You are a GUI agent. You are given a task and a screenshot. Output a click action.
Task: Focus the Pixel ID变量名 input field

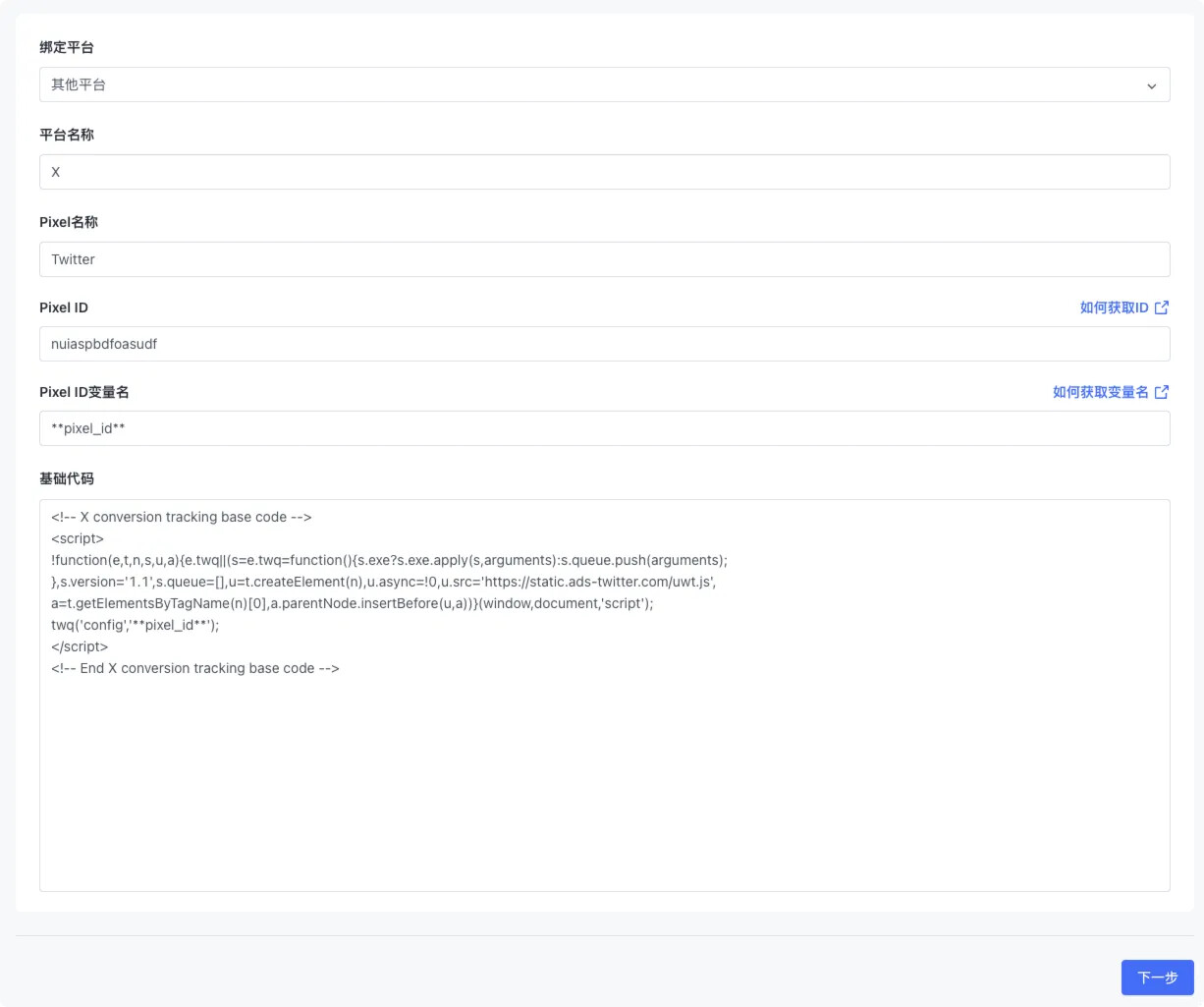tap(604, 428)
